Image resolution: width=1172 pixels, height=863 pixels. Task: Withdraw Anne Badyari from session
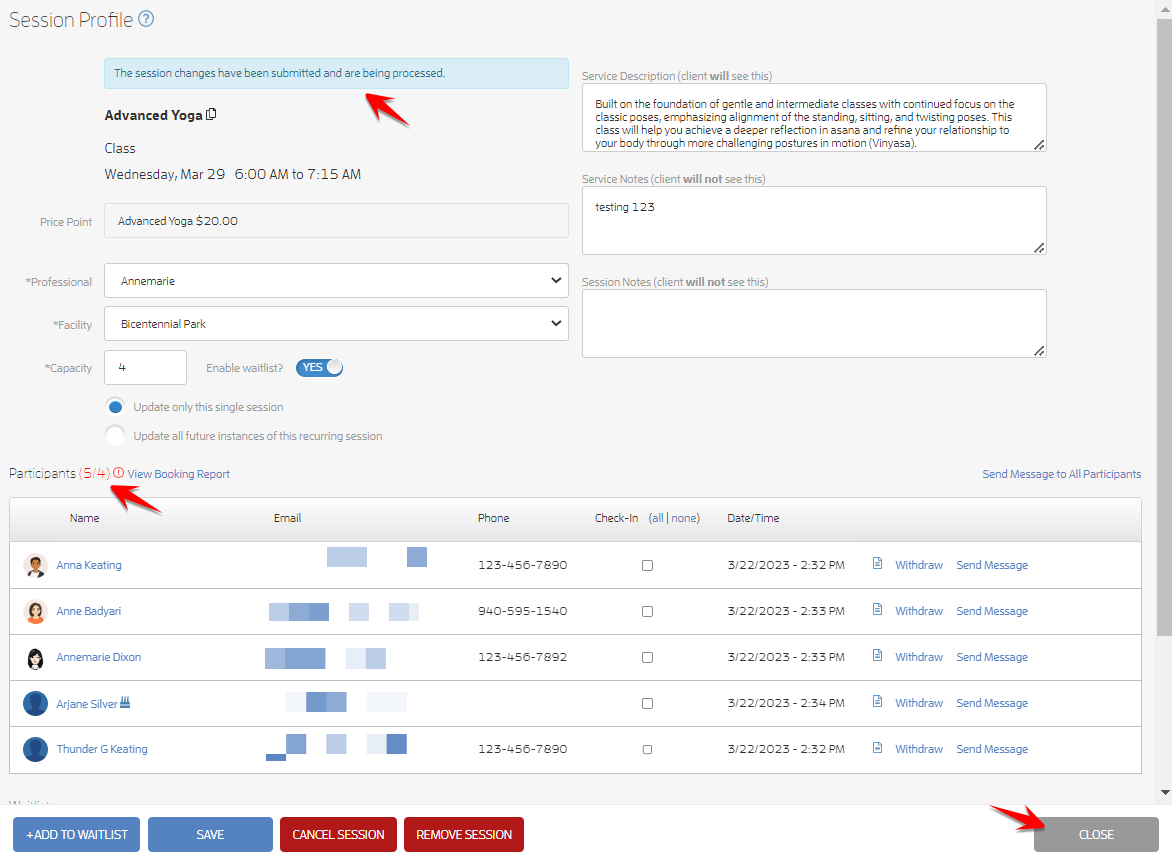(x=919, y=611)
